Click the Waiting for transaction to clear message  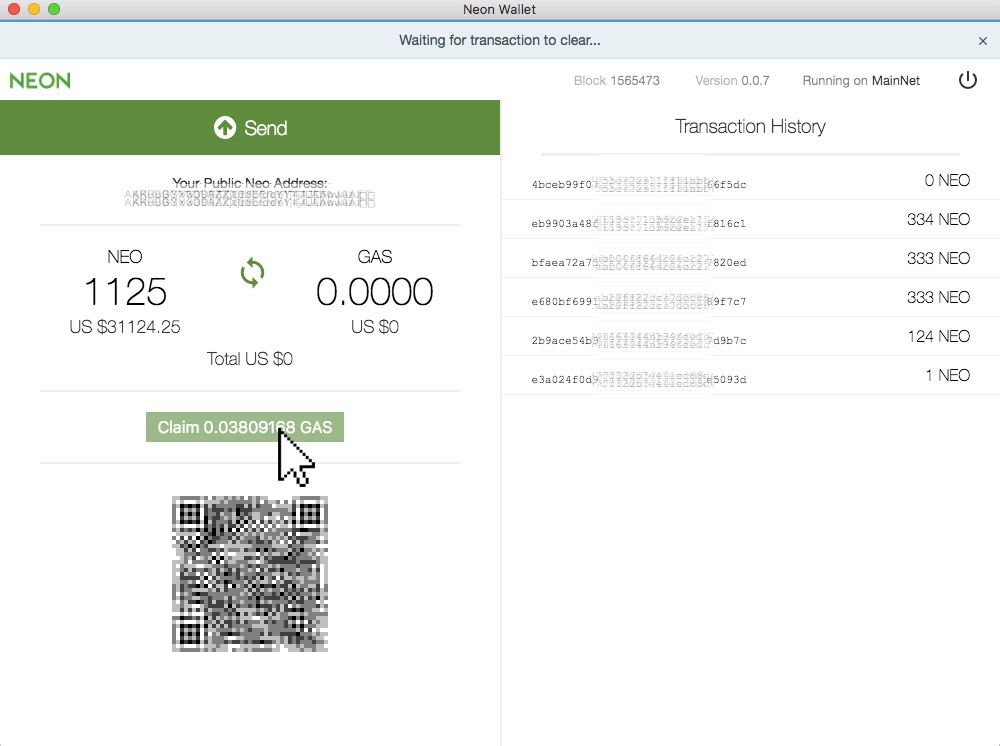coord(499,40)
